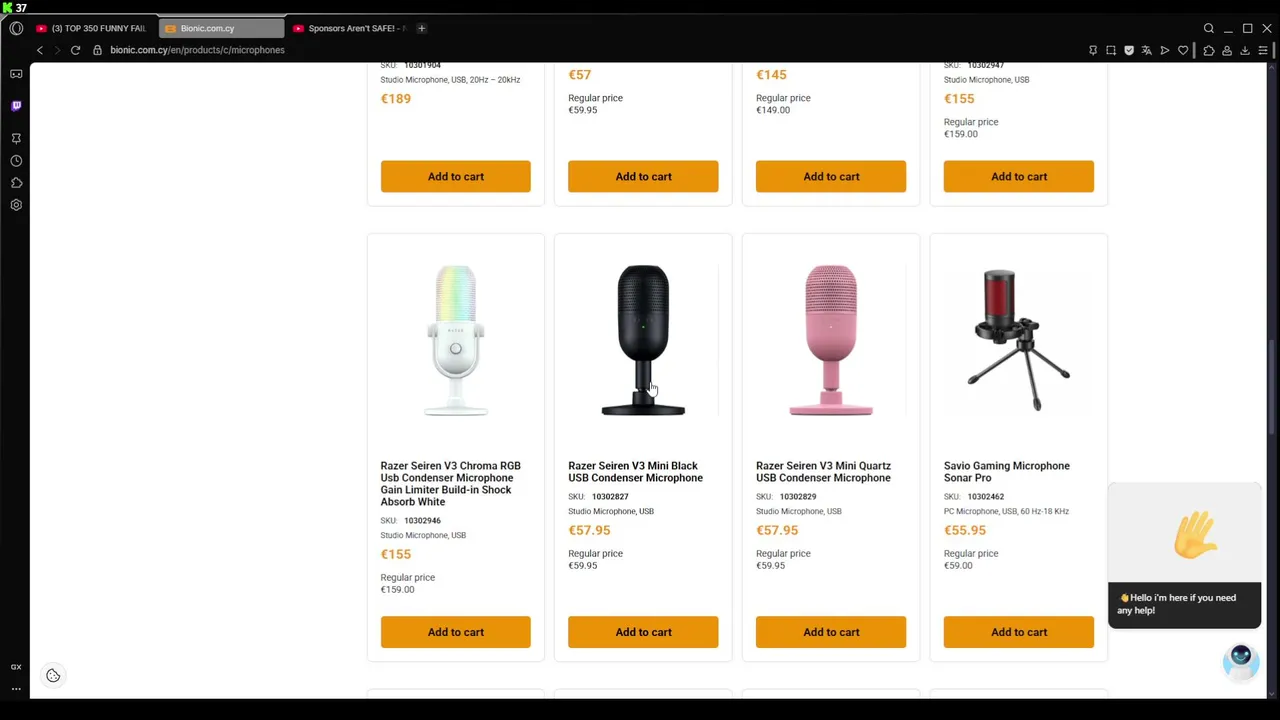The height and width of the screenshot is (720, 1280).
Task: Switch to the TOP 350 FUNNY FAIL tab
Action: click(x=97, y=28)
